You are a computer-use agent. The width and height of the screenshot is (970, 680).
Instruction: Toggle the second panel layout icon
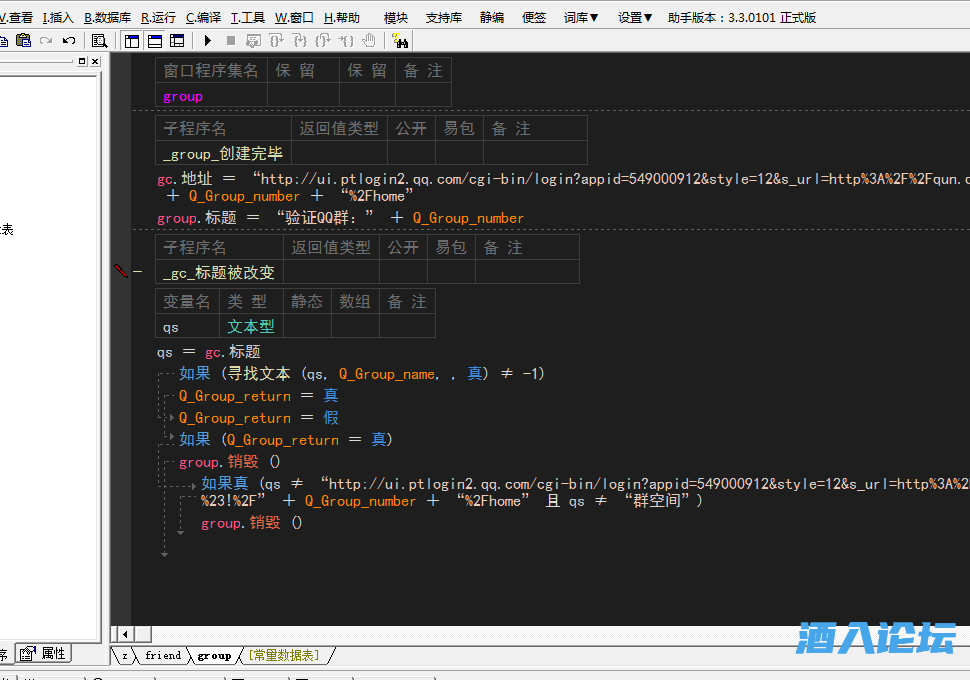tap(155, 41)
